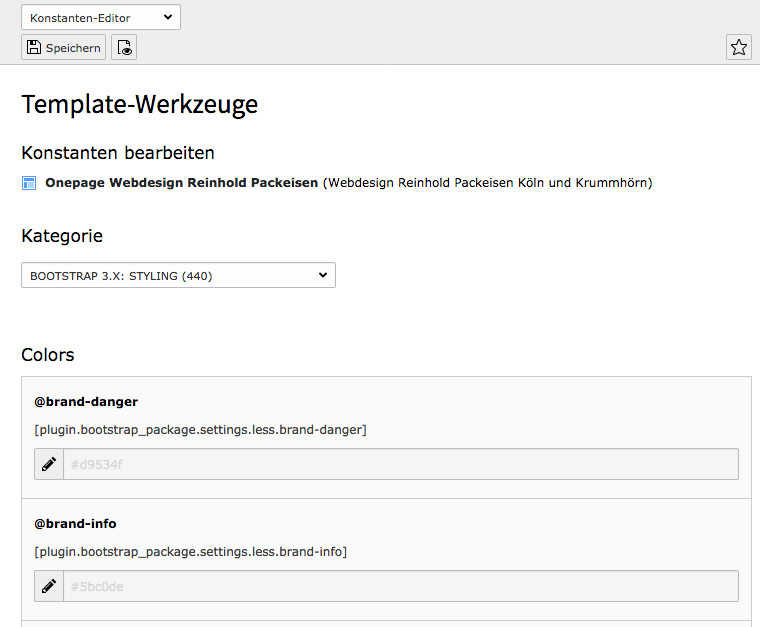760x627 pixels.
Task: Click the Template-Werkzeuge heading
Action: (x=139, y=104)
